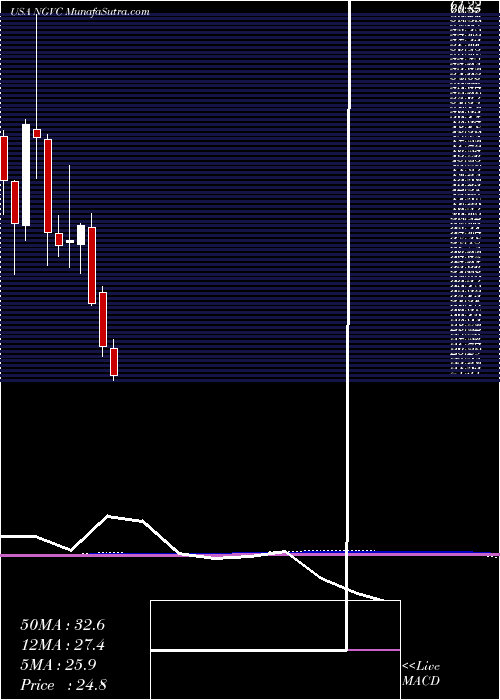Click the '<<Live MACD' label
The image size is (500, 700).
(x=421, y=674)
